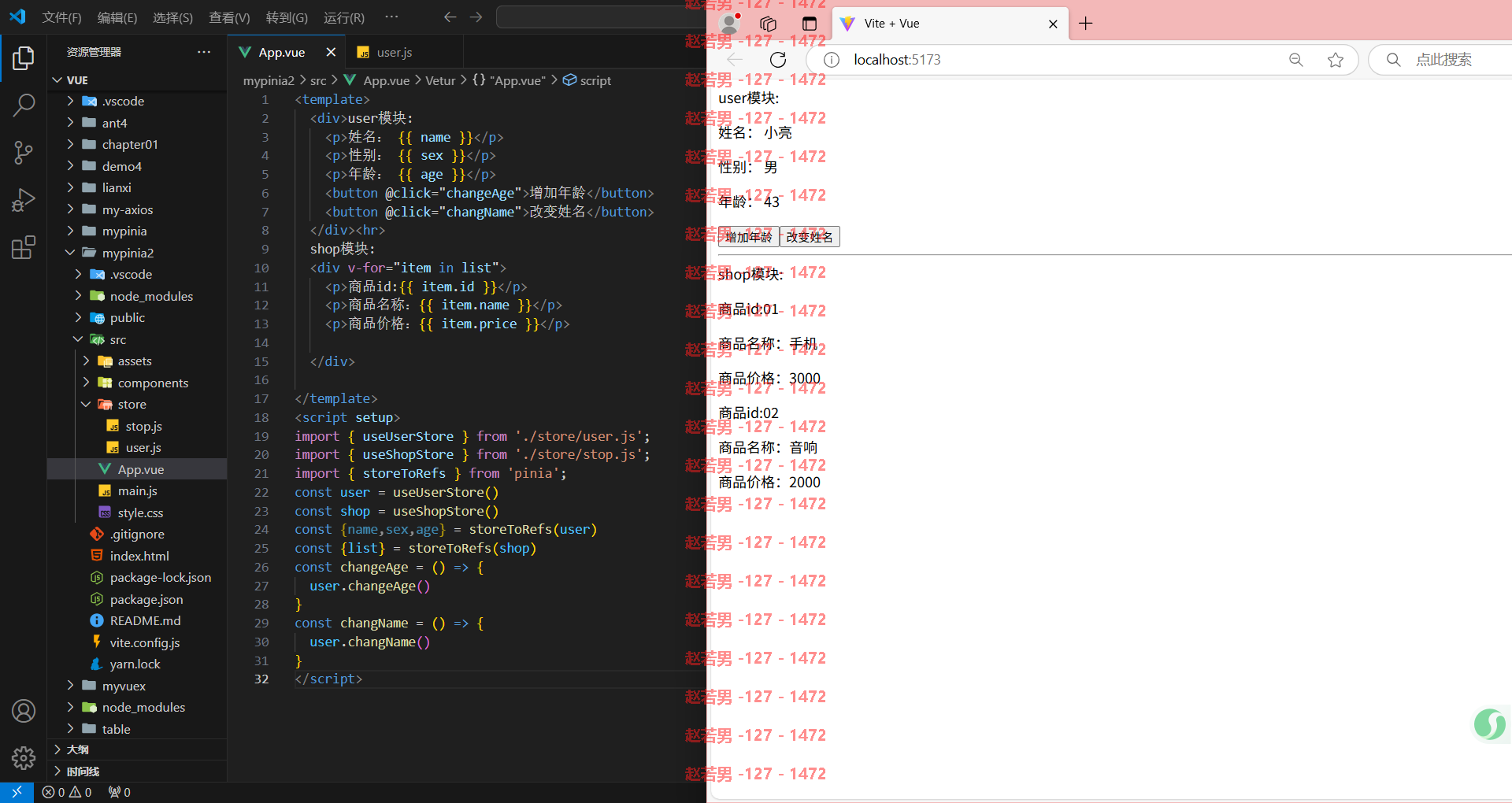Open style.css in the file tree
Viewport: 1512px width, 803px height.
[137, 513]
